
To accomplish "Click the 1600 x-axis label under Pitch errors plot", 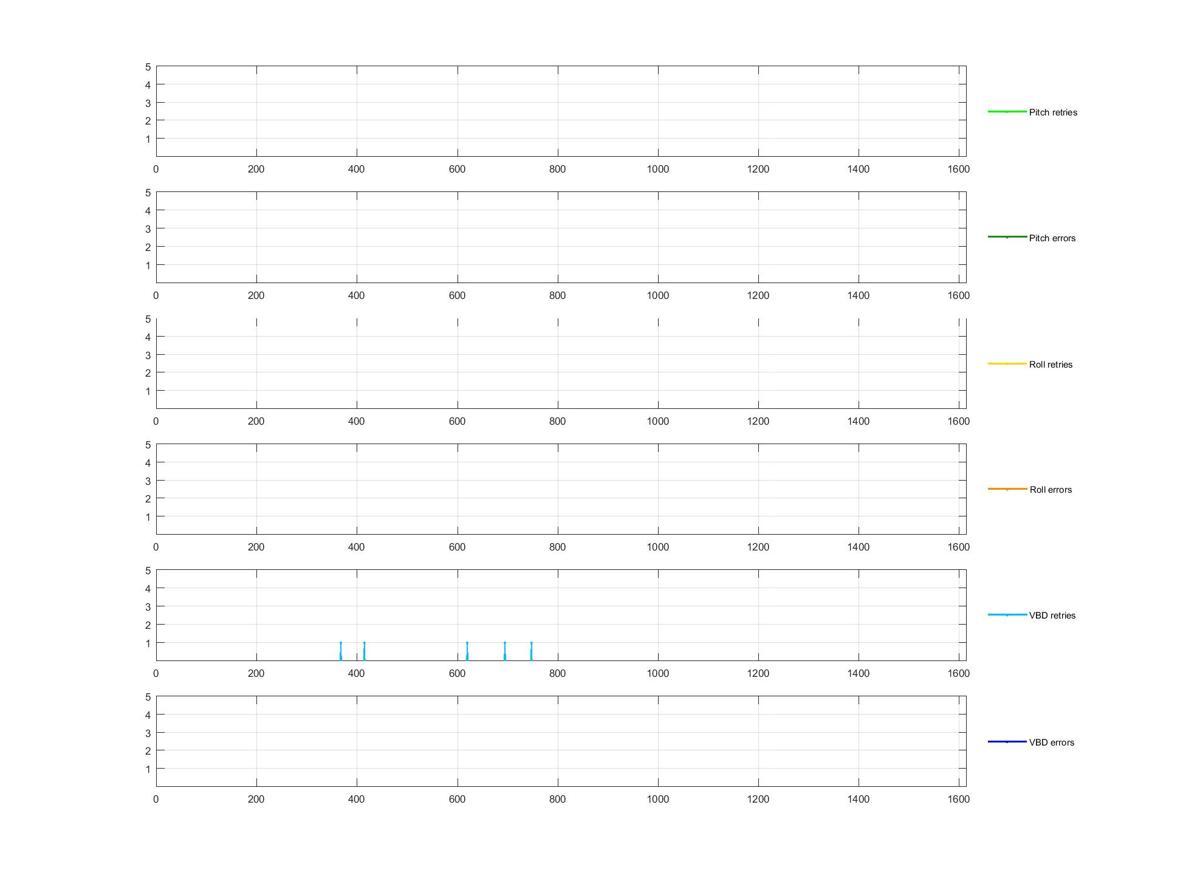I will pos(958,296).
